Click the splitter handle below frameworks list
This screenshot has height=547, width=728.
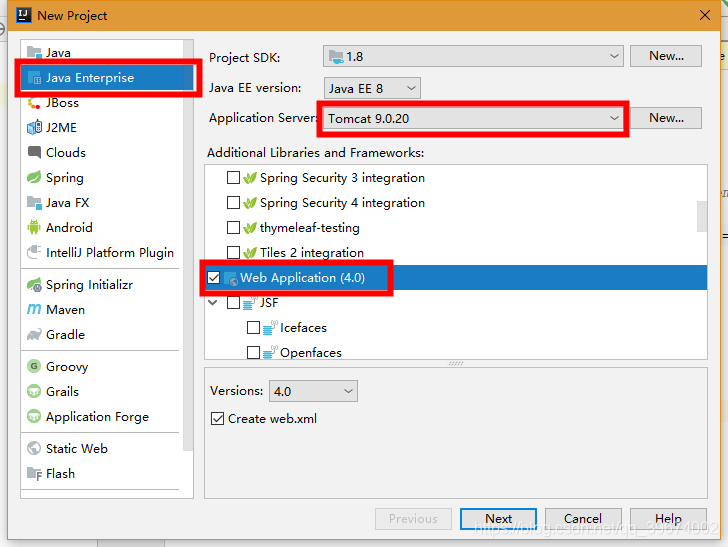click(455, 364)
